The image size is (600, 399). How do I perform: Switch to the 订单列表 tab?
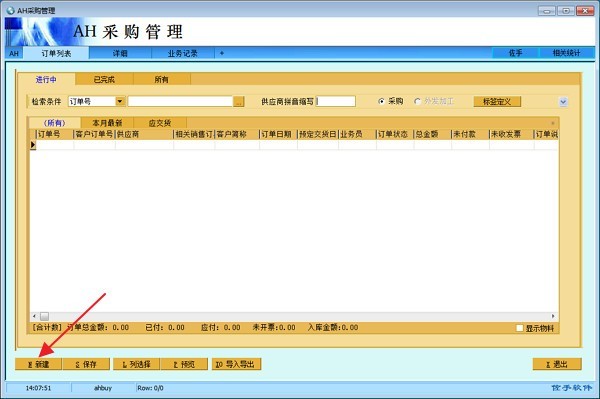tap(56, 53)
